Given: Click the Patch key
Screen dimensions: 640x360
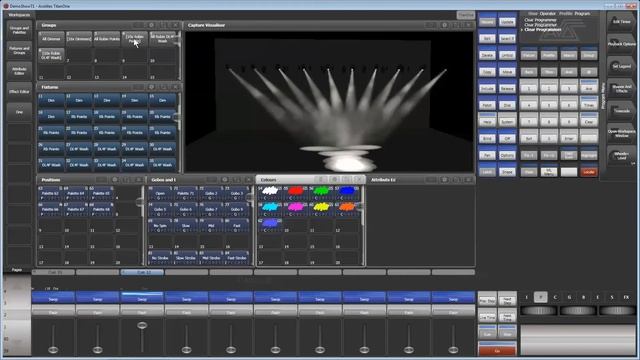Looking at the screenshot, I should (x=487, y=105).
